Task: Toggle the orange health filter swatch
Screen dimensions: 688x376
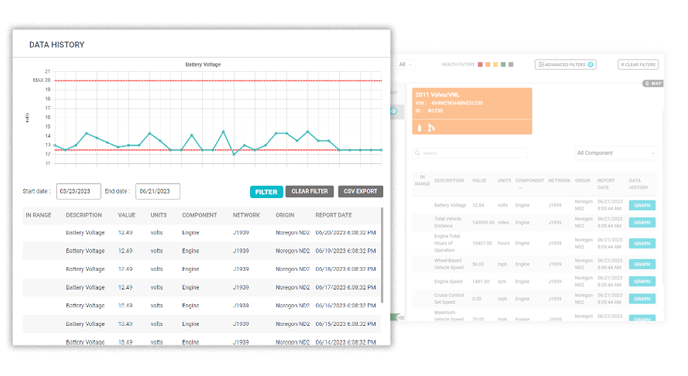Action: point(488,64)
